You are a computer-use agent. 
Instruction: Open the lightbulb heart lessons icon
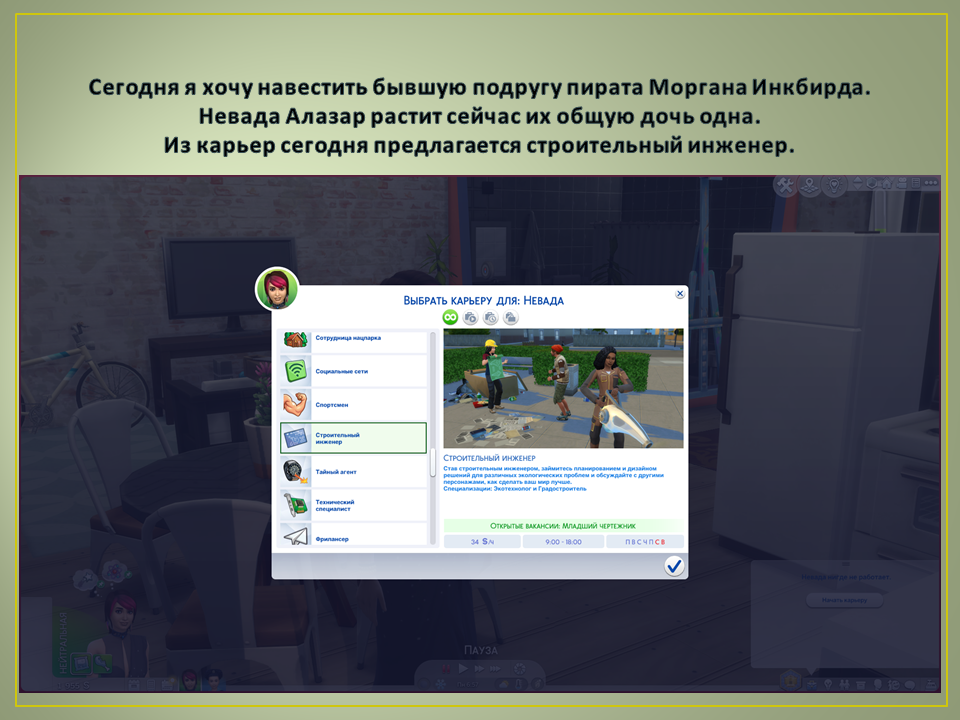click(x=834, y=184)
